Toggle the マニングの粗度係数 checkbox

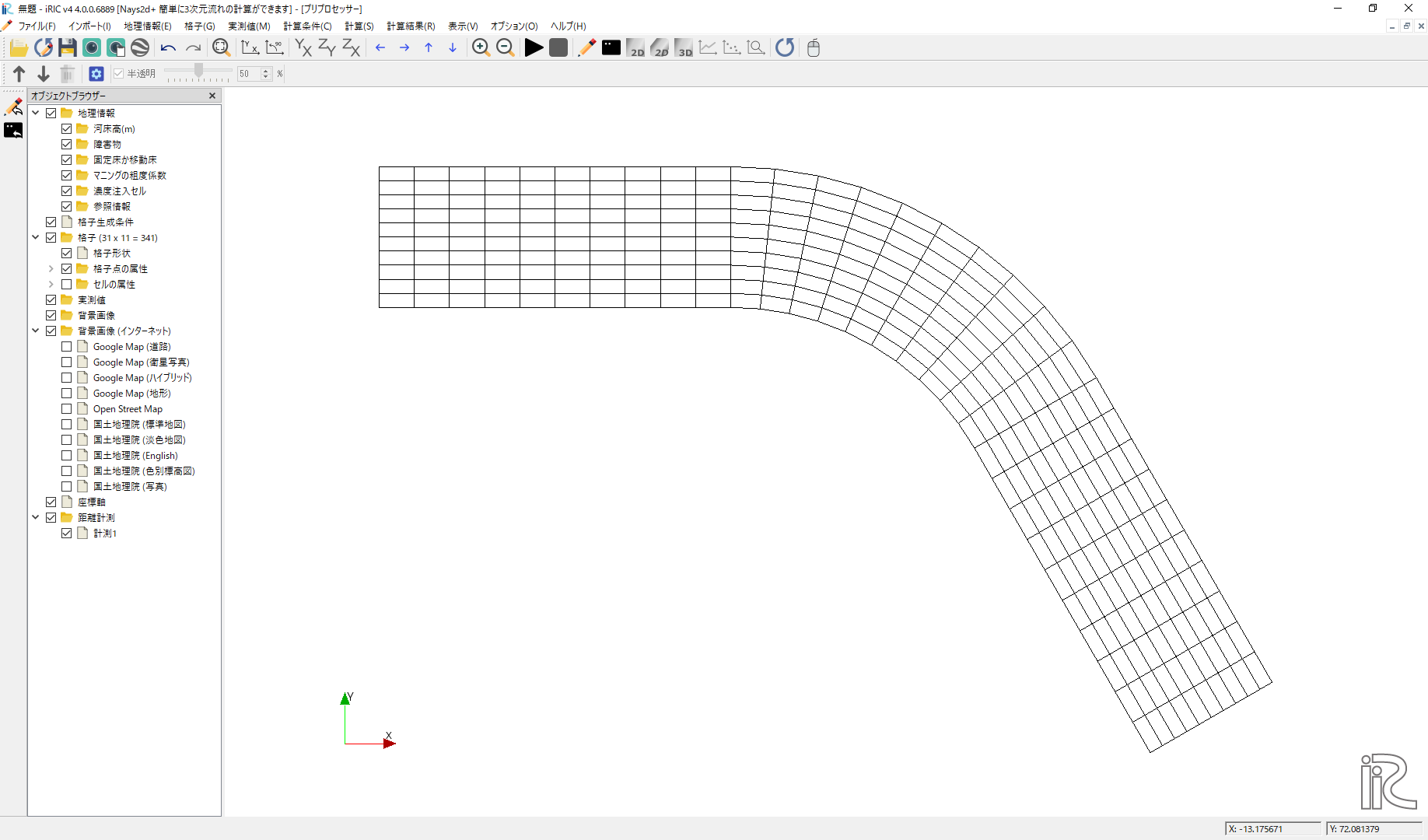67,176
